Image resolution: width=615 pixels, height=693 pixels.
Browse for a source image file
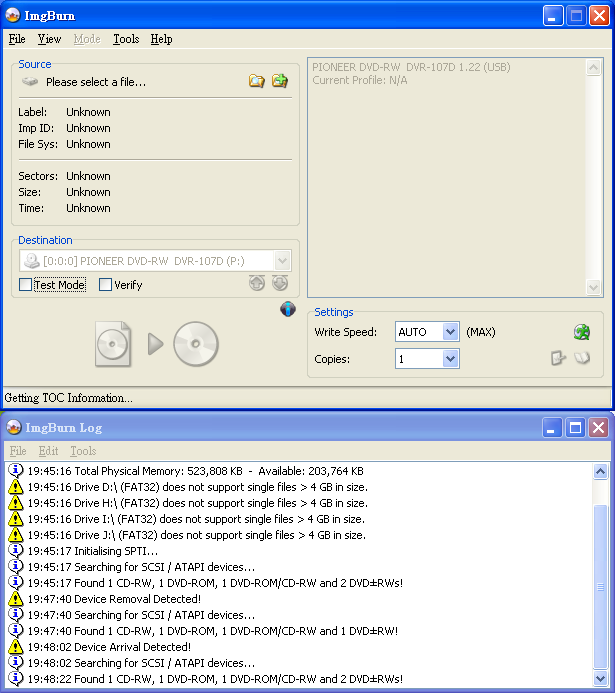click(257, 81)
